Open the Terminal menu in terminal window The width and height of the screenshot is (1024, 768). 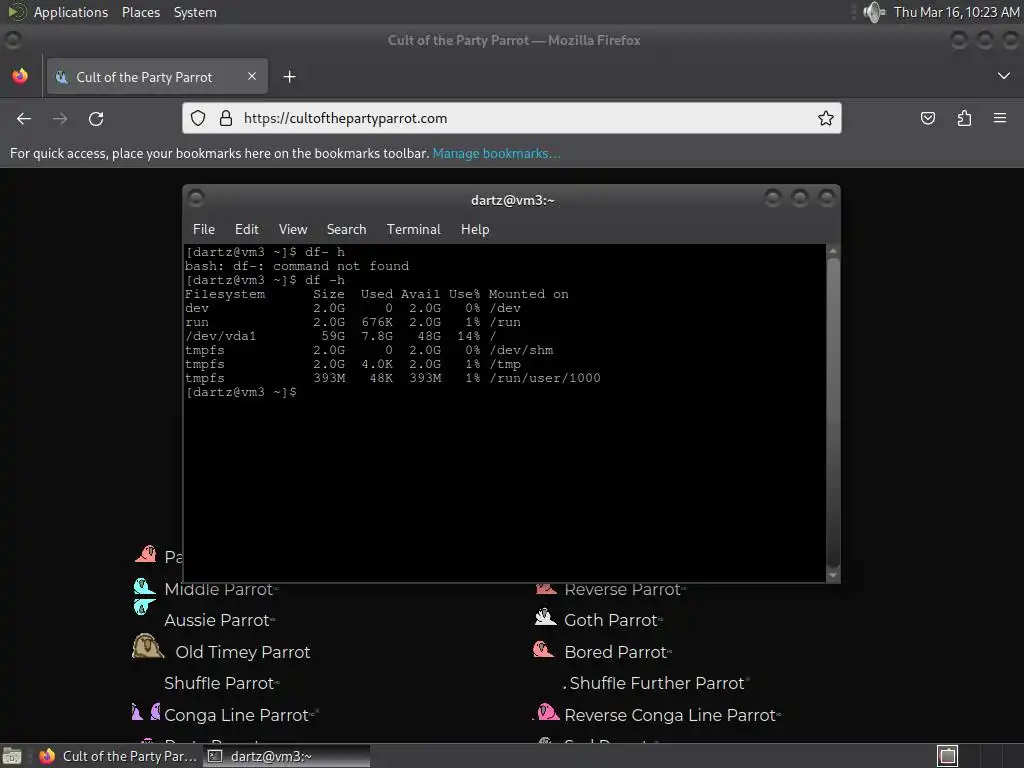click(413, 229)
